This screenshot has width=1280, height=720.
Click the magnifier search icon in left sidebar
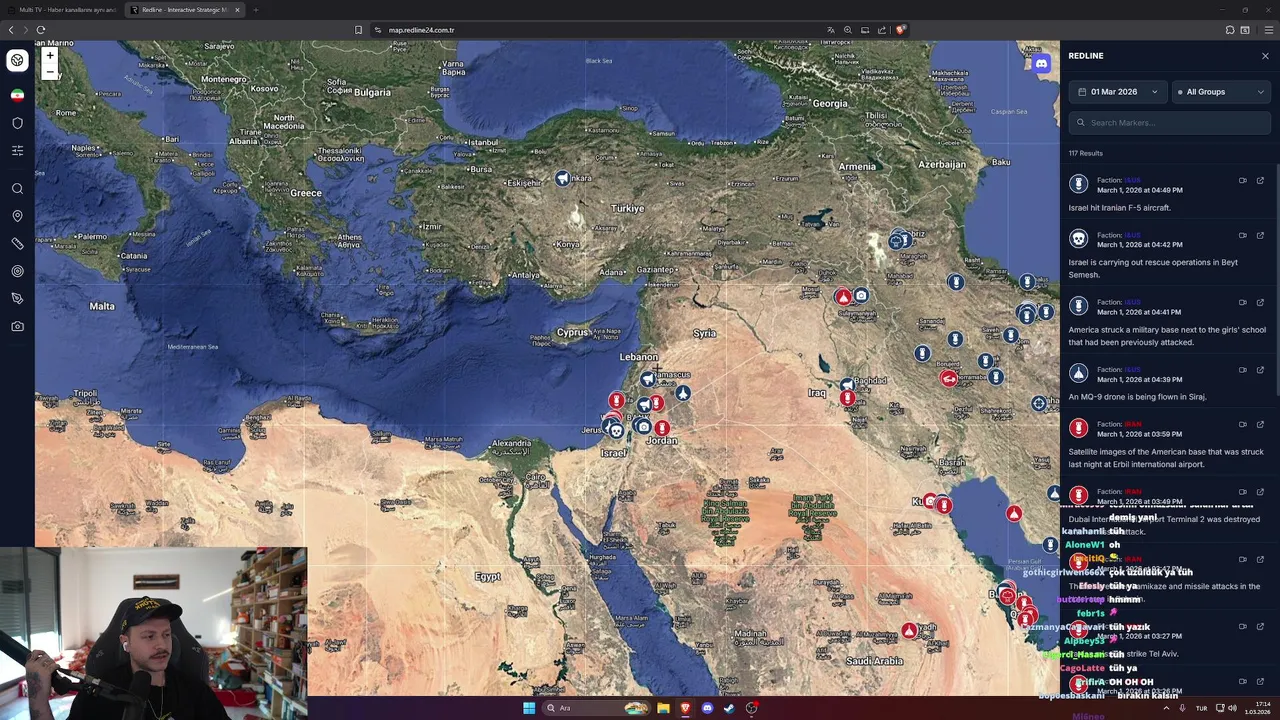[x=17, y=188]
